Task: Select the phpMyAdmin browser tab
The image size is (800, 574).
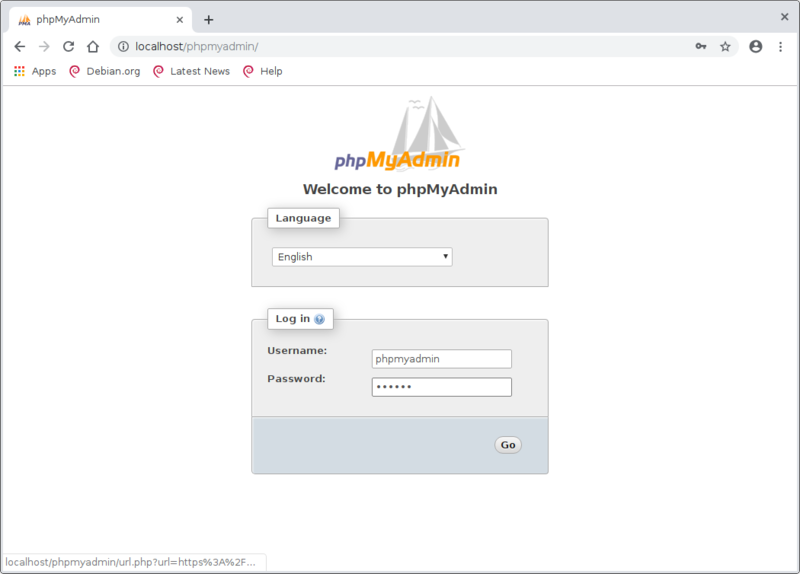Action: (101, 20)
